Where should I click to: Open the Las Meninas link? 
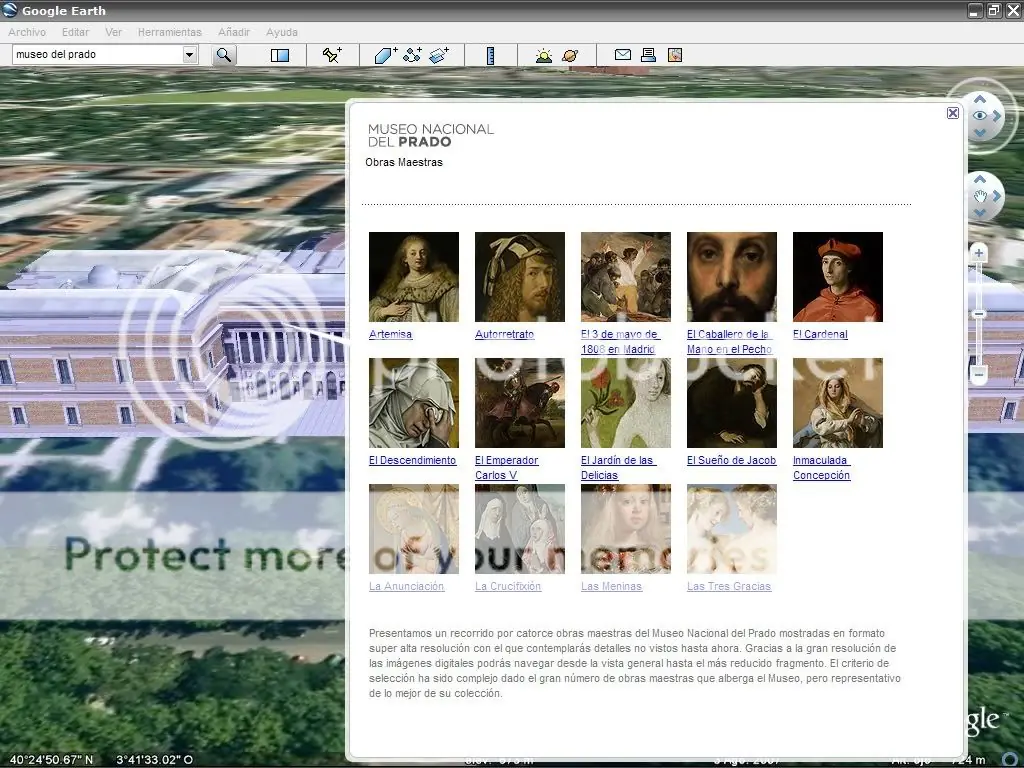tap(611, 586)
